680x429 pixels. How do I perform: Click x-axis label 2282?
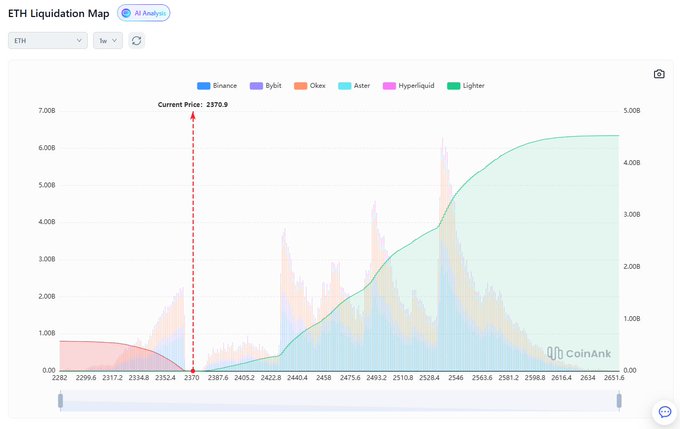59,378
